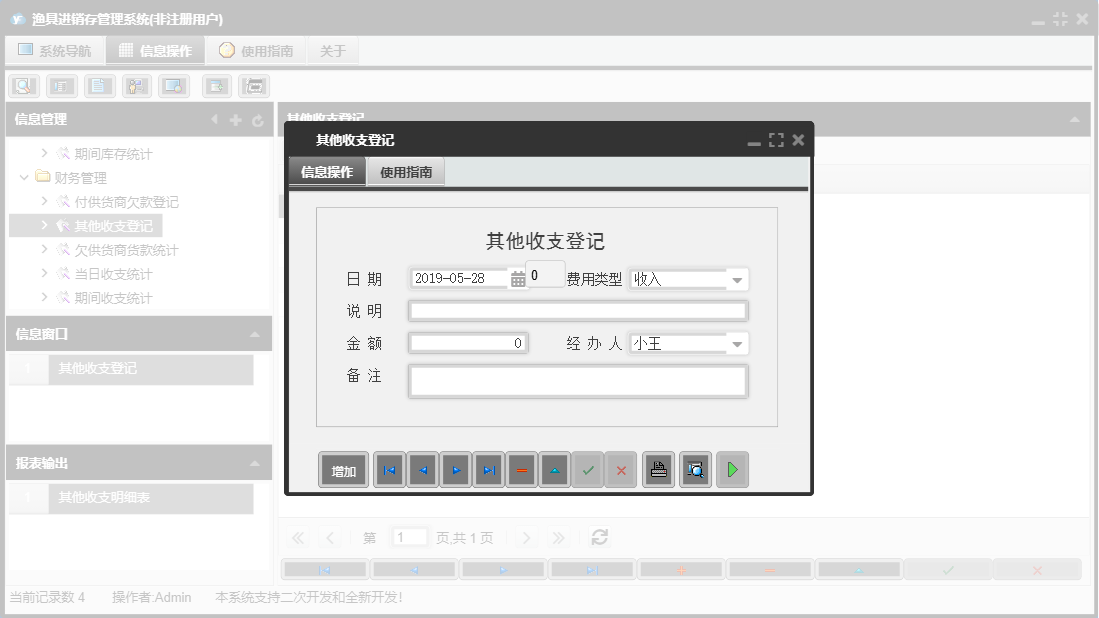Go to the last record using navigation icon
This screenshot has height=618, width=1099.
pyautogui.click(x=489, y=469)
